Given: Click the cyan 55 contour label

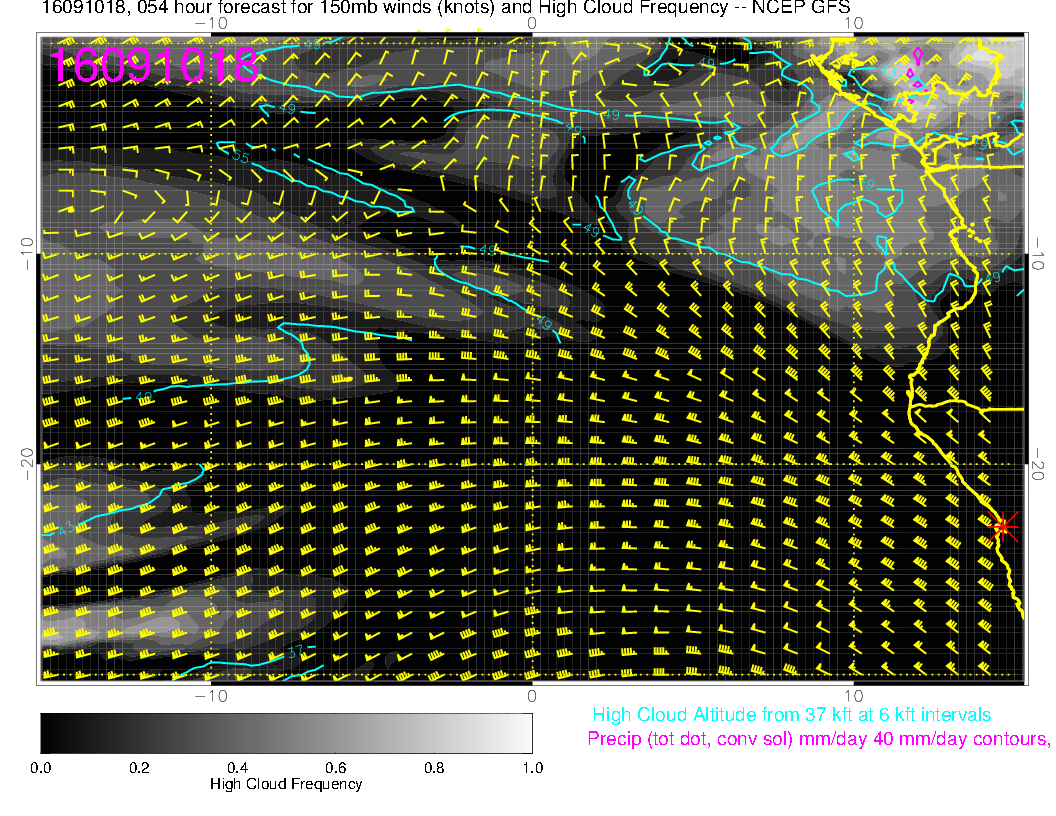Looking at the screenshot, I should click(240, 157).
